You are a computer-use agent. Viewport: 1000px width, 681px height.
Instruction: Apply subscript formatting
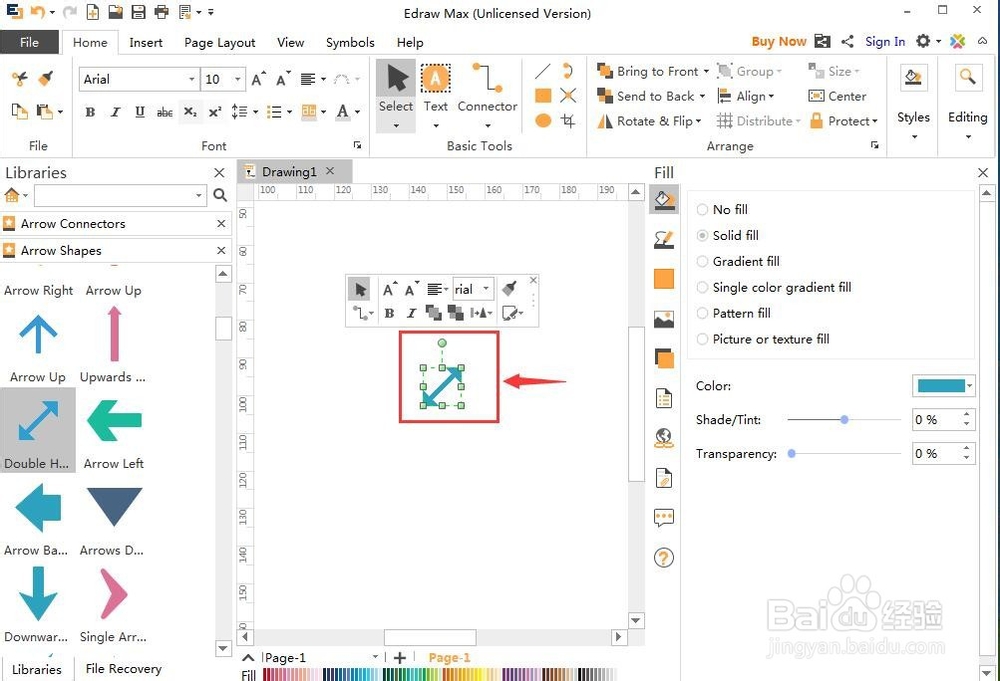(x=190, y=112)
